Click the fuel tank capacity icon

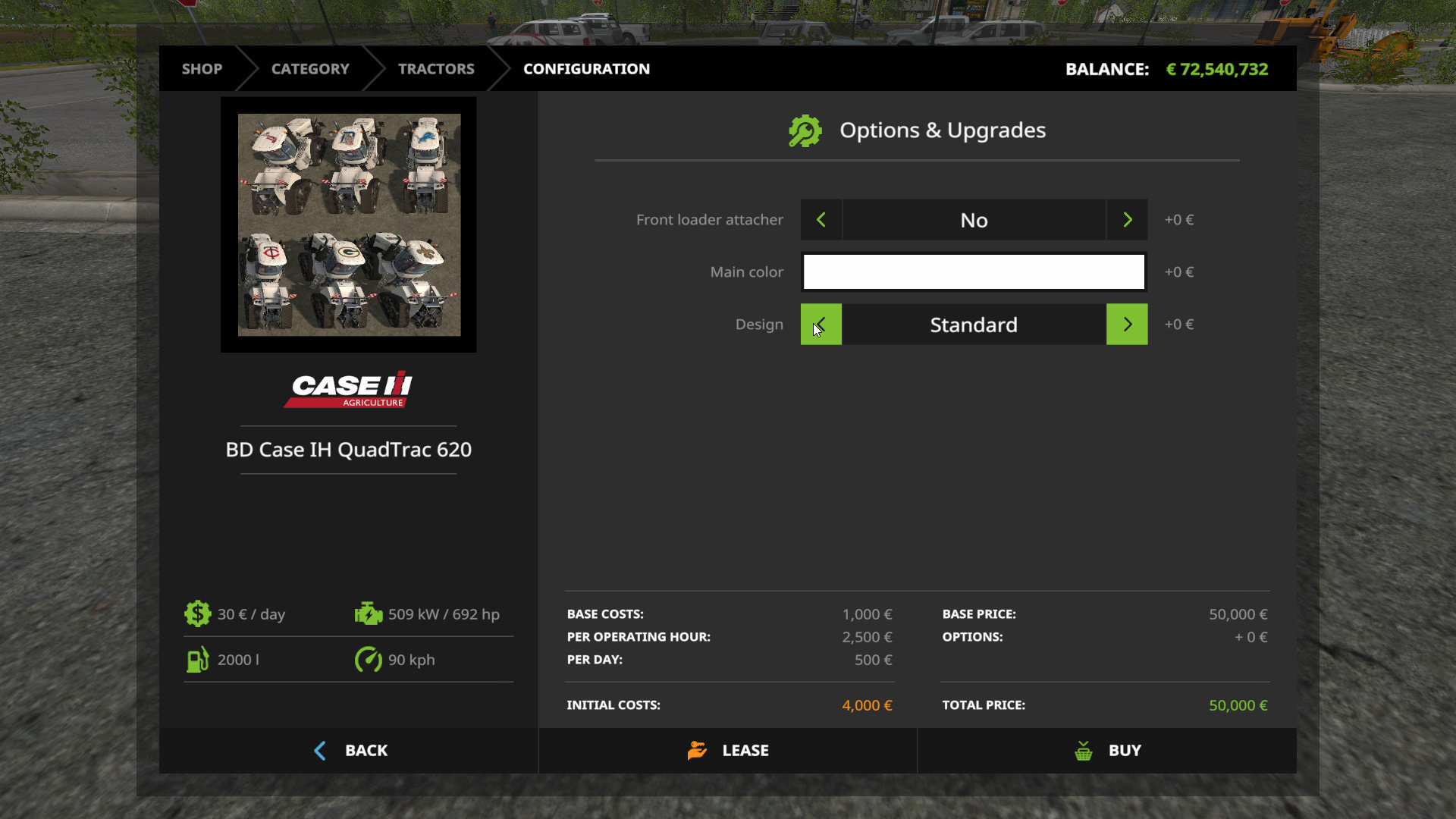tap(197, 659)
